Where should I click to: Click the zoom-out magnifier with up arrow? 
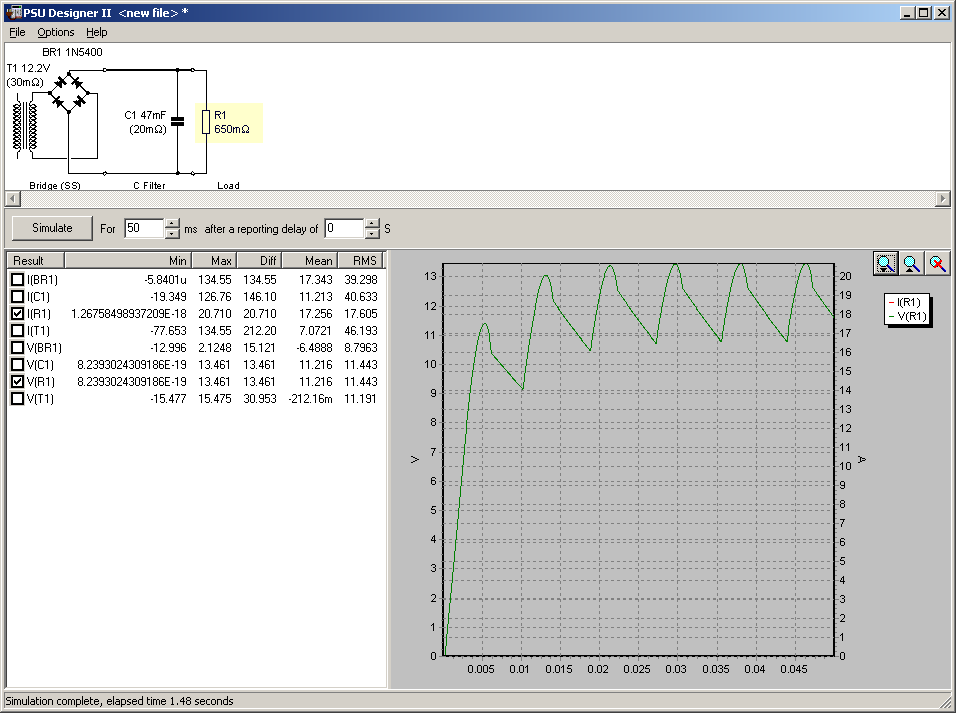[x=911, y=263]
